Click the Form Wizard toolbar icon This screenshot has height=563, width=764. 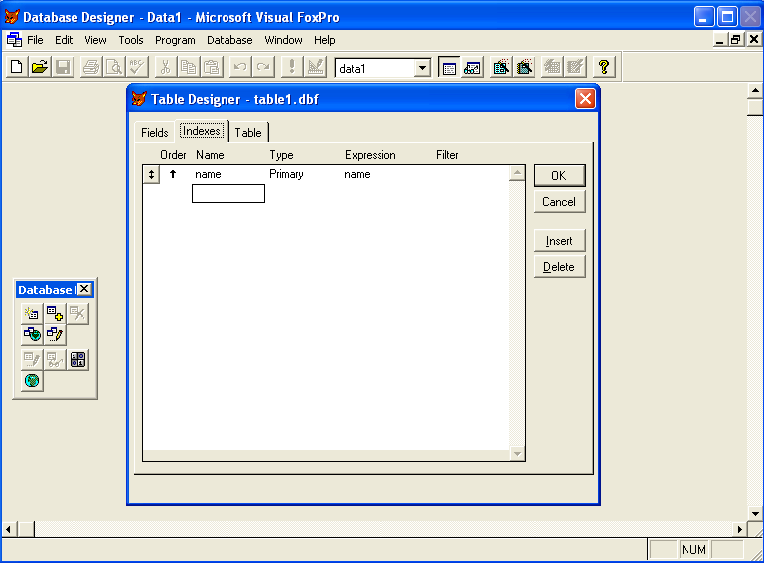501,67
